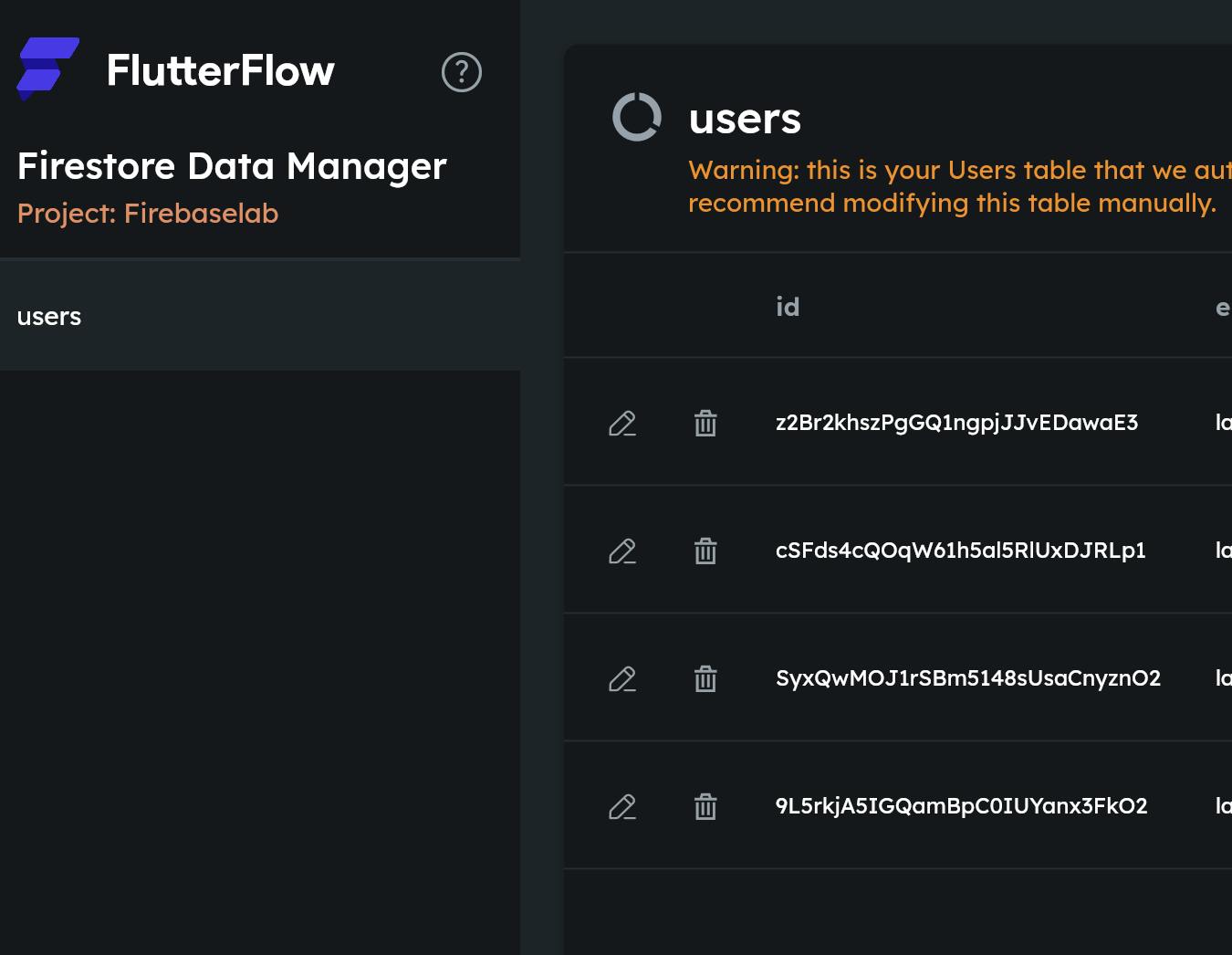Click the Project: Firebaselab label
Viewport: 1232px width, 955px height.
148,214
